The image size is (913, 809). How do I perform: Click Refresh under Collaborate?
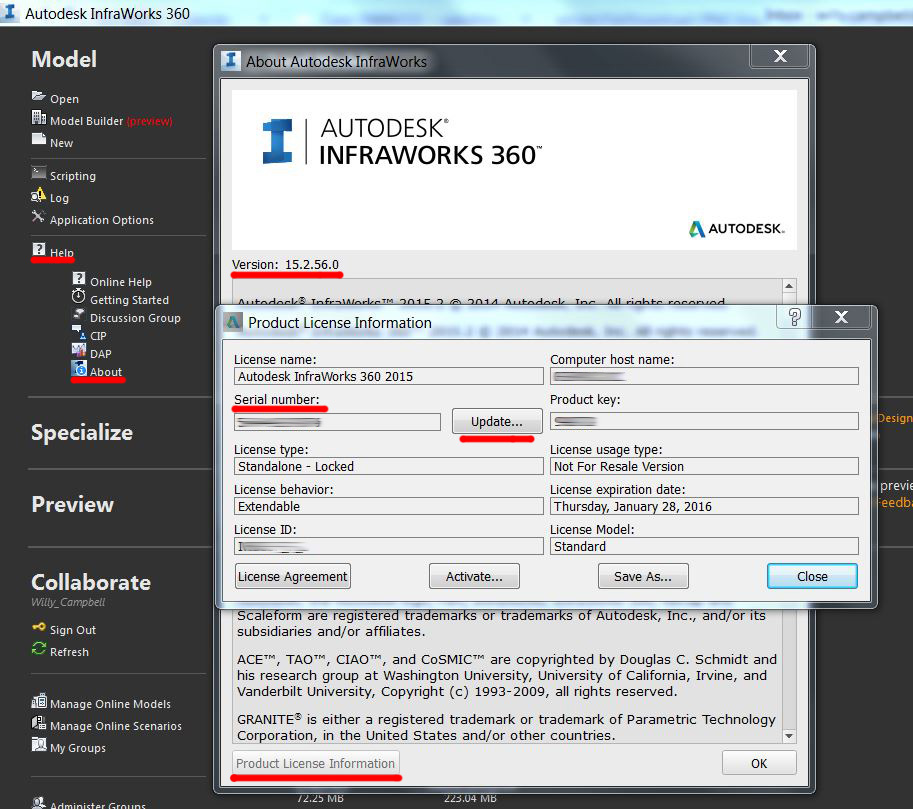(x=69, y=652)
